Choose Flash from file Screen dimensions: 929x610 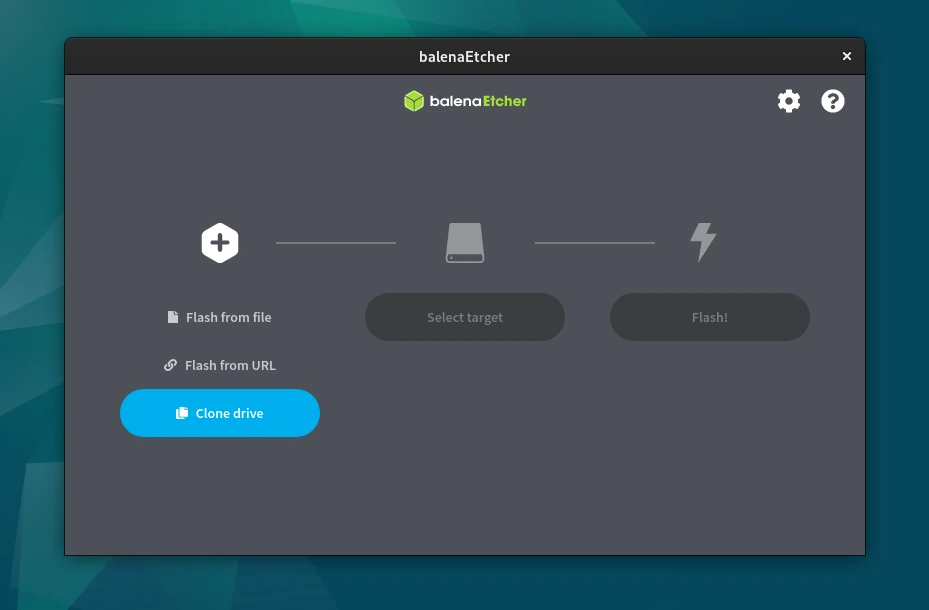pos(220,317)
